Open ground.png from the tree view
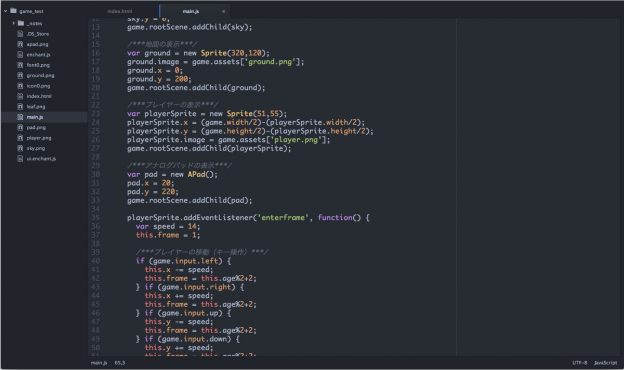Viewport: 624px width, 370px height. click(x=40, y=75)
